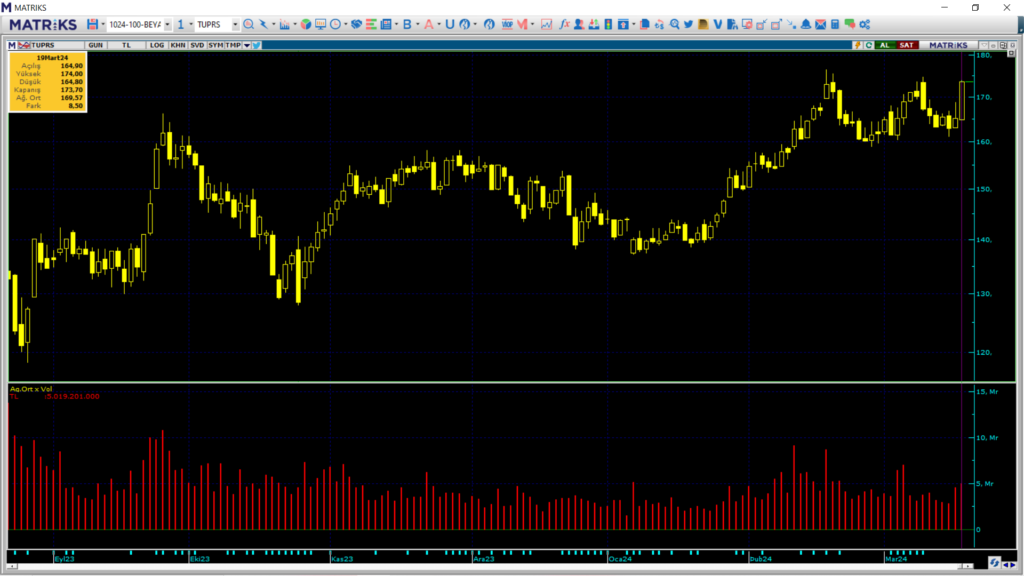Expand the bar chart icon dropdown arrow
The image size is (1024, 576).
coord(295,24)
